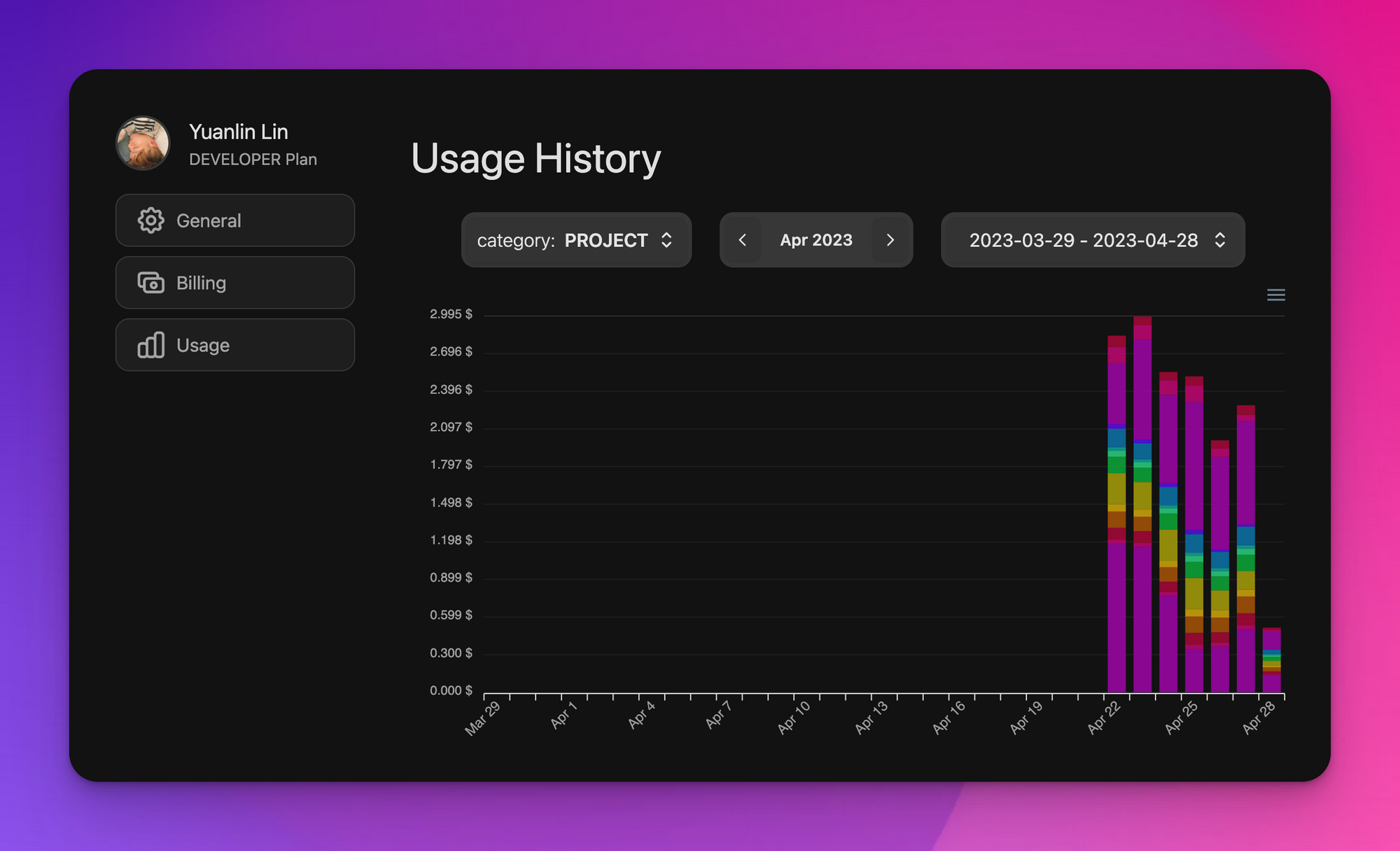The image size is (1400, 851).
Task: Click the Usage bar chart icon
Action: coord(150,345)
